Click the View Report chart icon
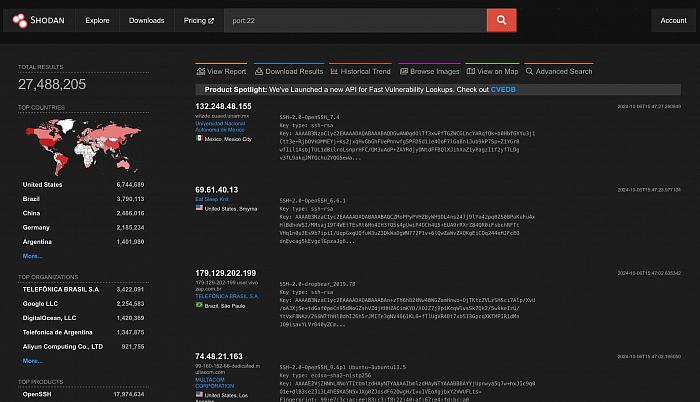The width and height of the screenshot is (700, 402). (x=200, y=71)
